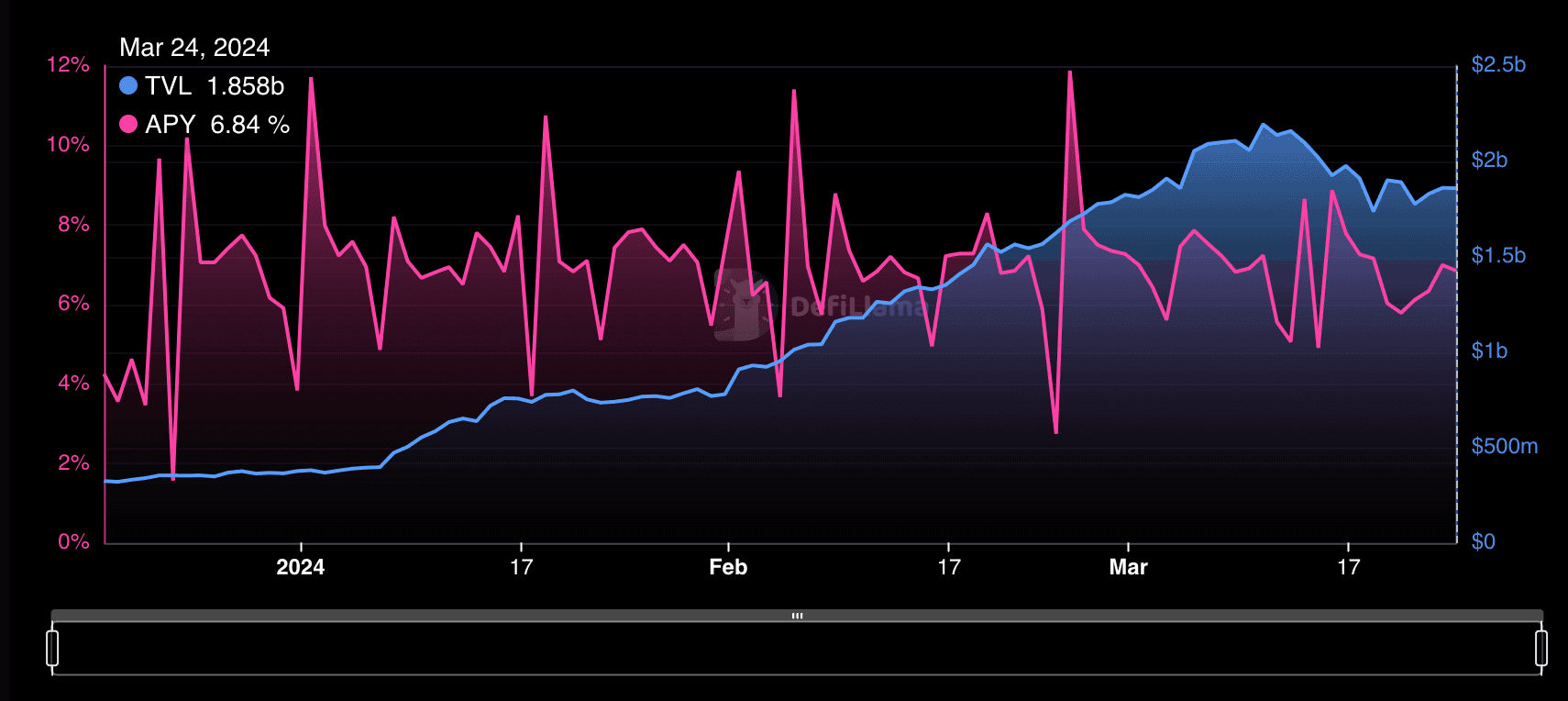Click the Feb x-axis label

(x=728, y=567)
